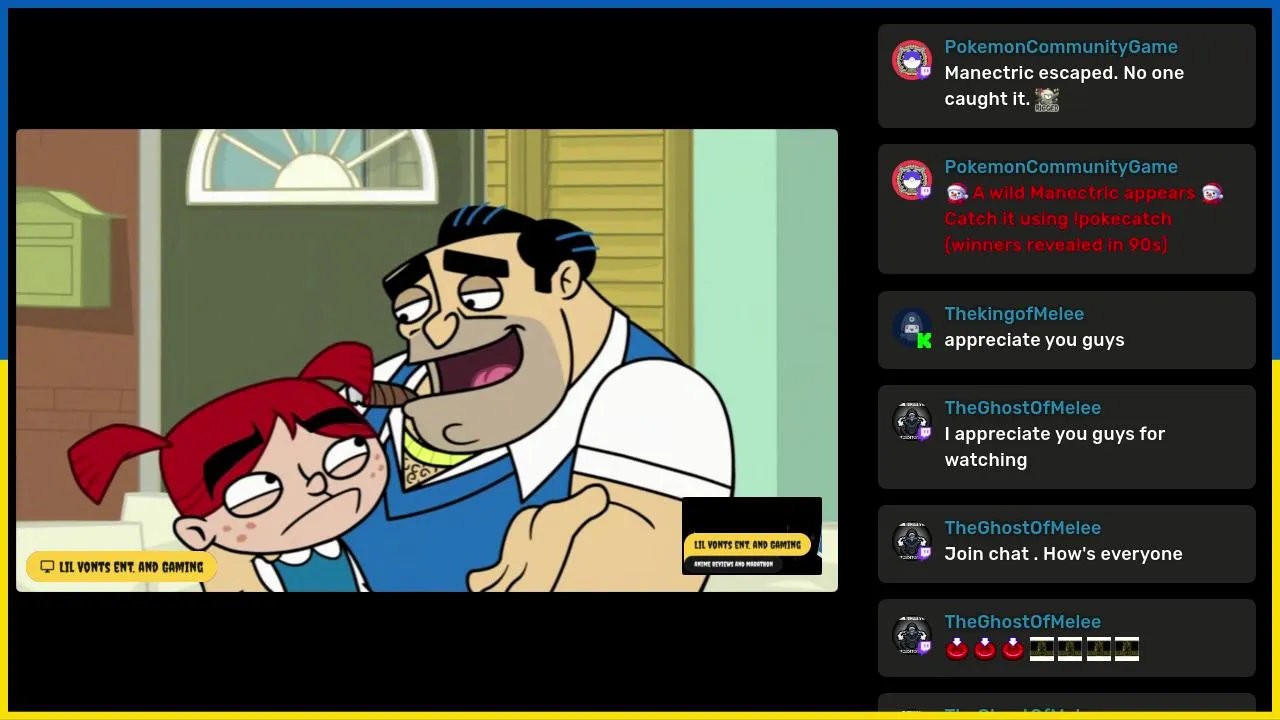Click the RIGGED emote after 'caught it.'
The height and width of the screenshot is (720, 1280).
click(1047, 99)
